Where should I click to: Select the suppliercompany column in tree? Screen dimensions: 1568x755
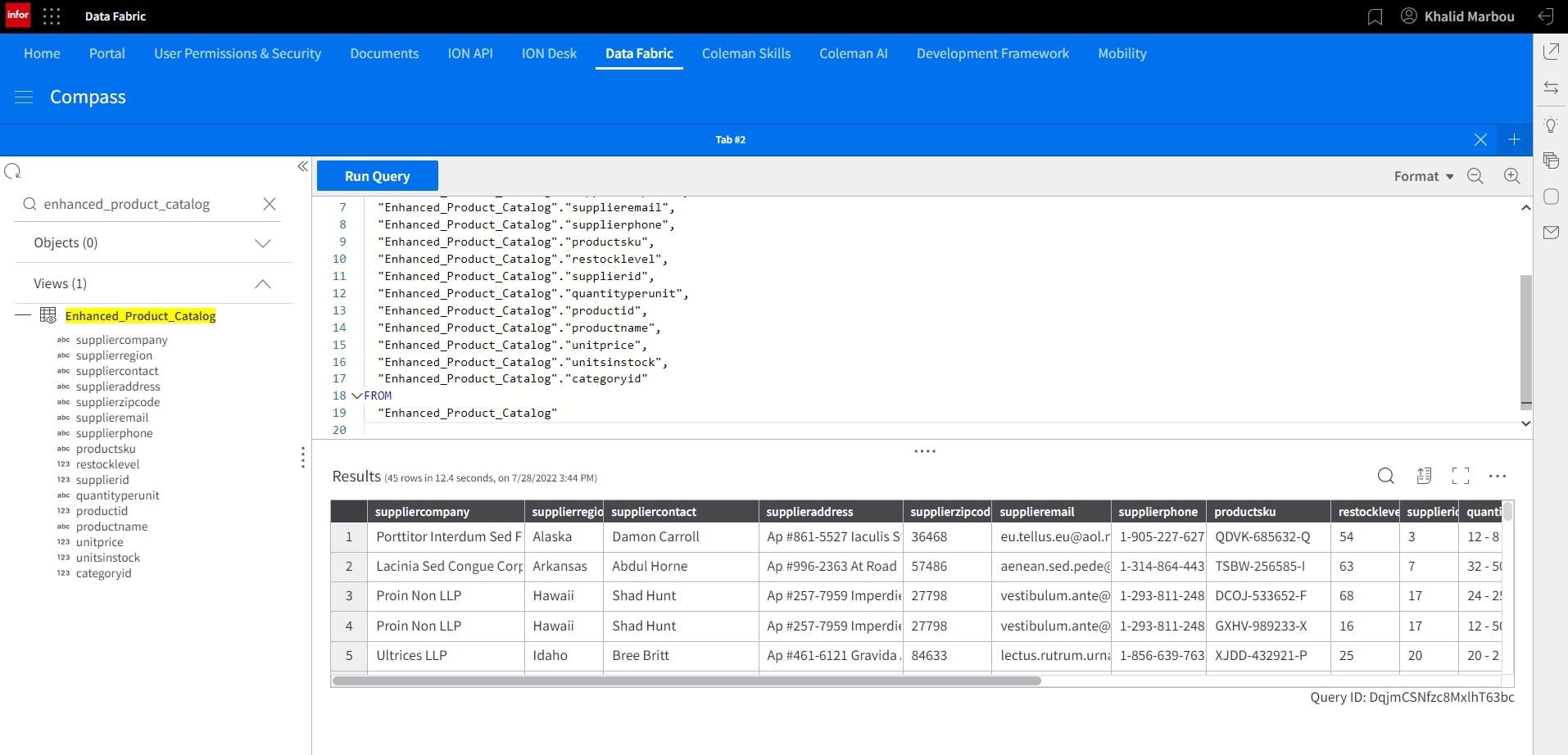(121, 340)
